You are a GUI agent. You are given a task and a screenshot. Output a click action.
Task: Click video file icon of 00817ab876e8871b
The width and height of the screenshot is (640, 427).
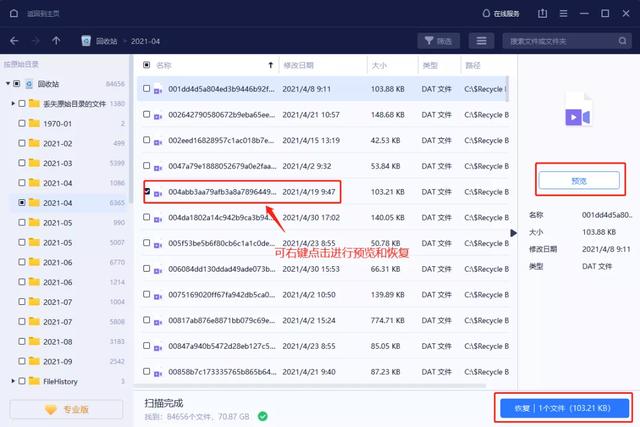point(158,322)
